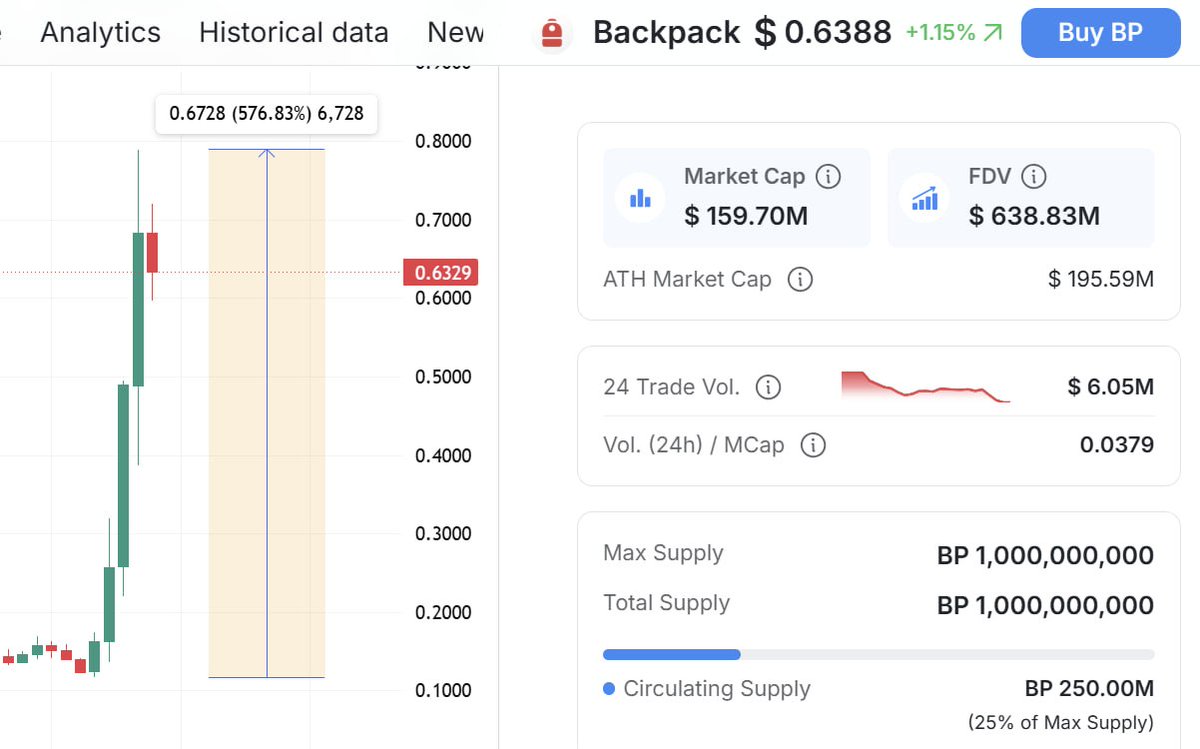Click the 24h trade volume sparkline chart
Image resolution: width=1200 pixels, height=749 pixels.
point(926,387)
